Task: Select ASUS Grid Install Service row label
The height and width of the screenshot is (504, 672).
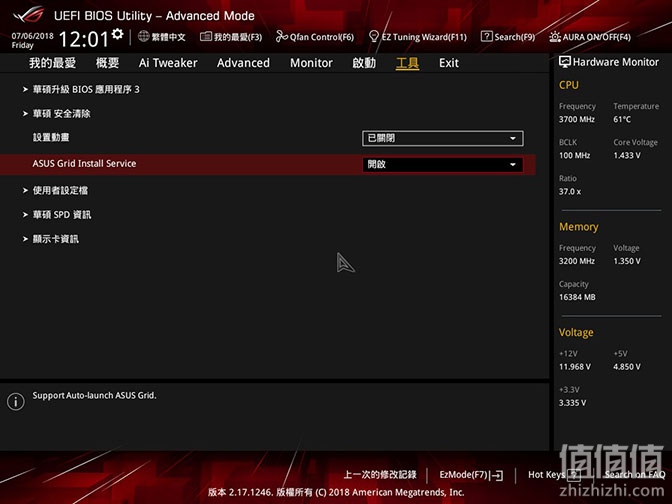Action: click(x=84, y=164)
